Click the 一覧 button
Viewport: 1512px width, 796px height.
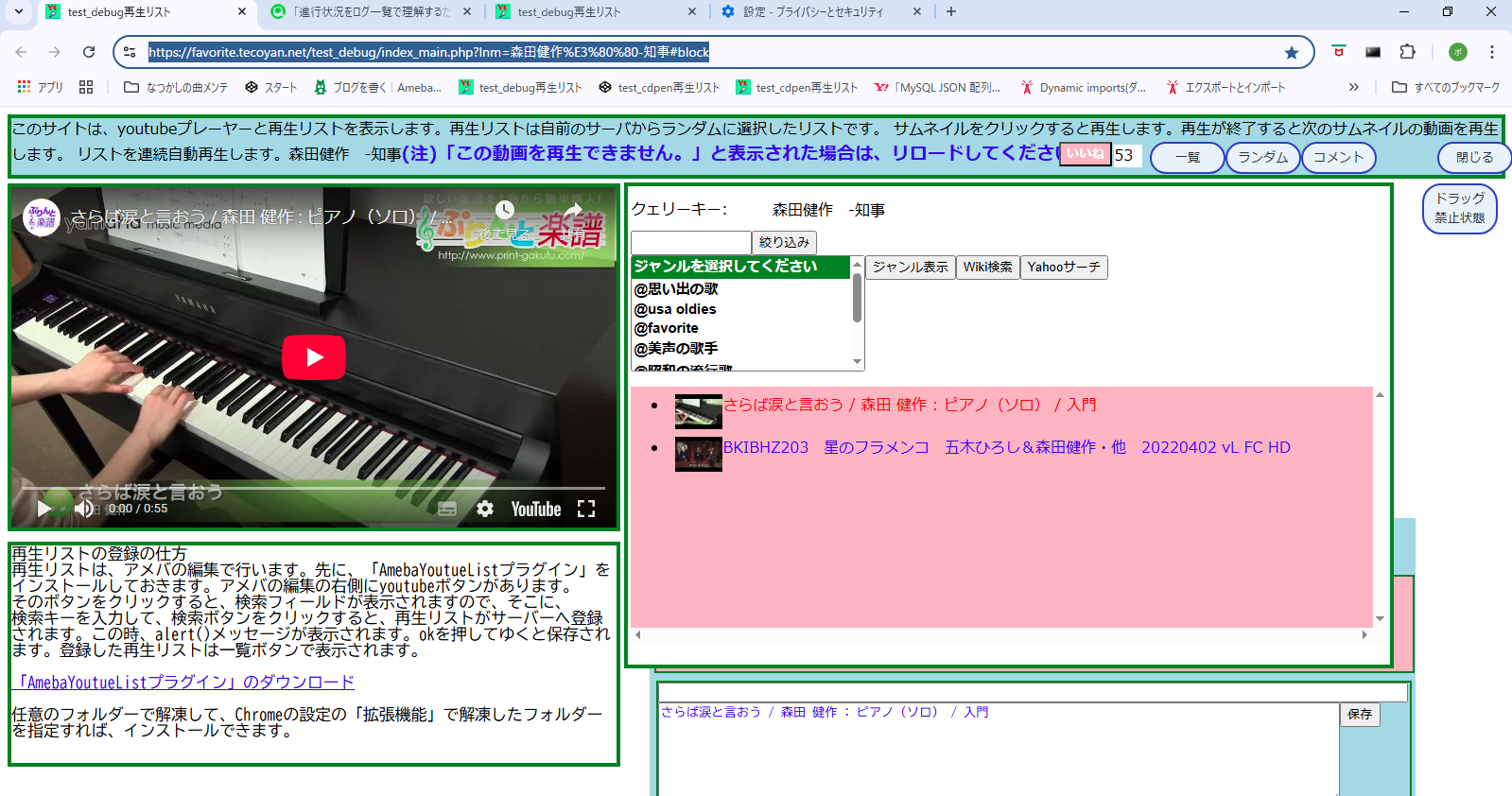point(1188,158)
